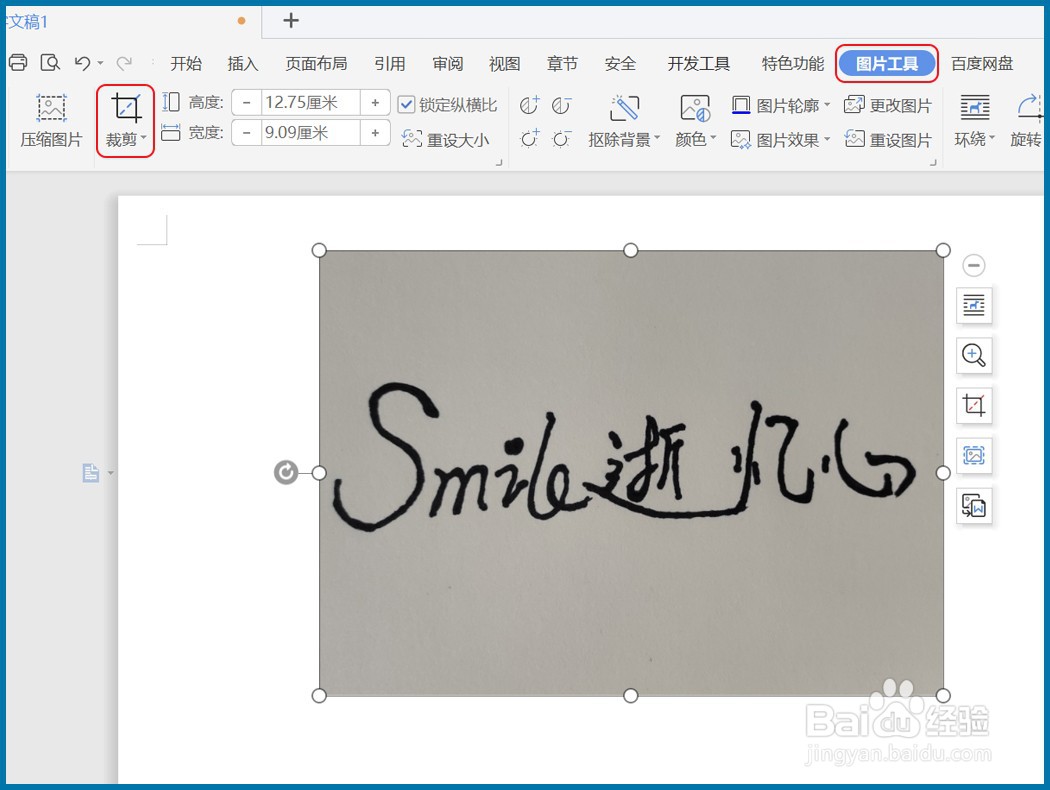Image resolution: width=1050 pixels, height=790 pixels.
Task: Open the zoom magnifier icon beside the image
Action: tap(974, 355)
